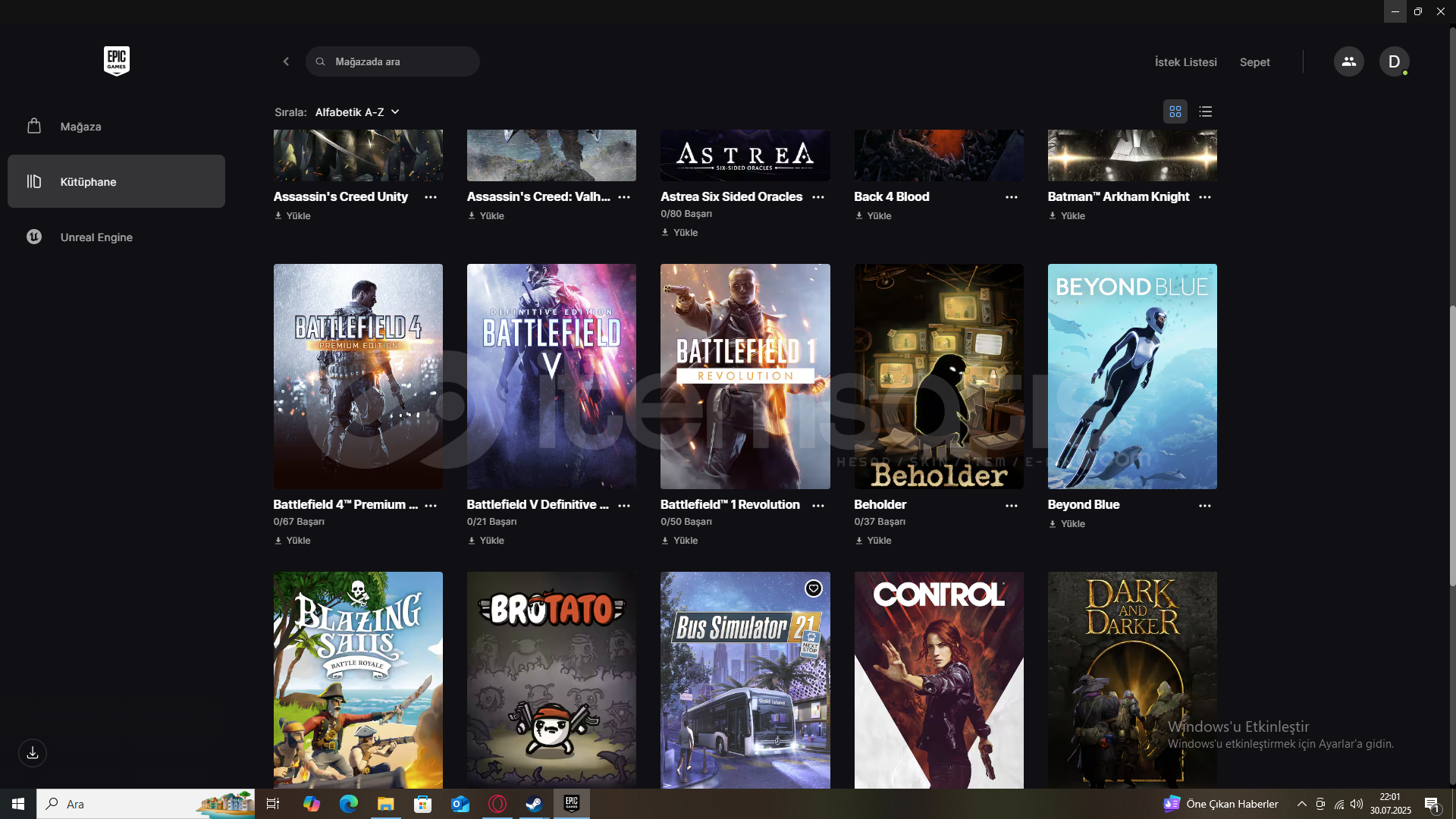Open the three-dot menu for Beholder
The width and height of the screenshot is (1456, 819).
click(x=1012, y=506)
